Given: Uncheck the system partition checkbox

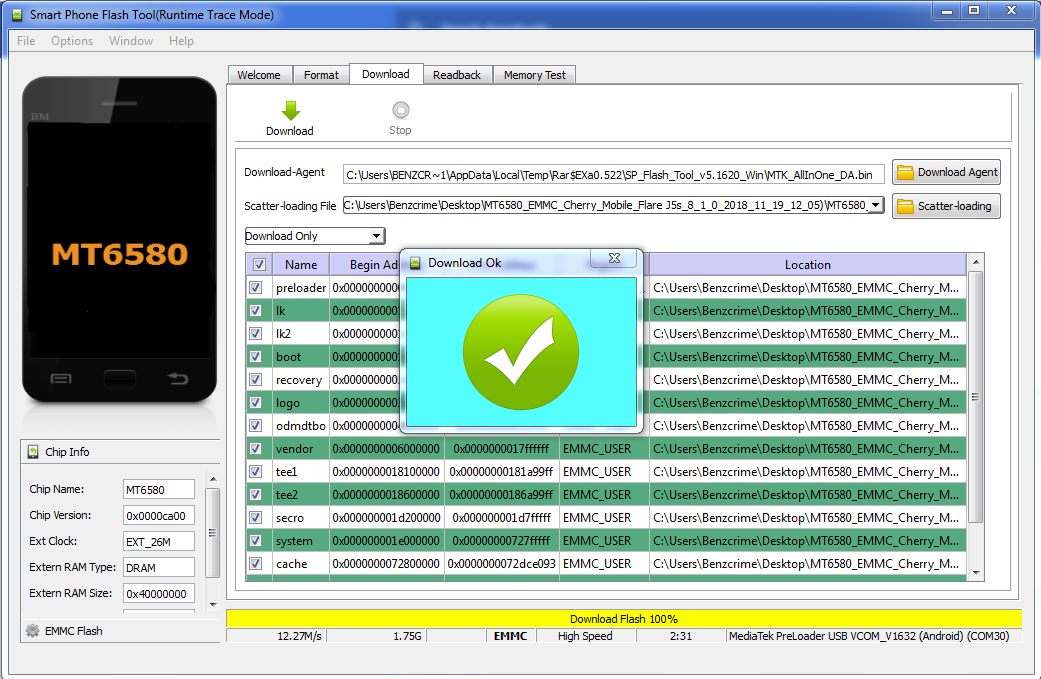Looking at the screenshot, I should coord(256,540).
